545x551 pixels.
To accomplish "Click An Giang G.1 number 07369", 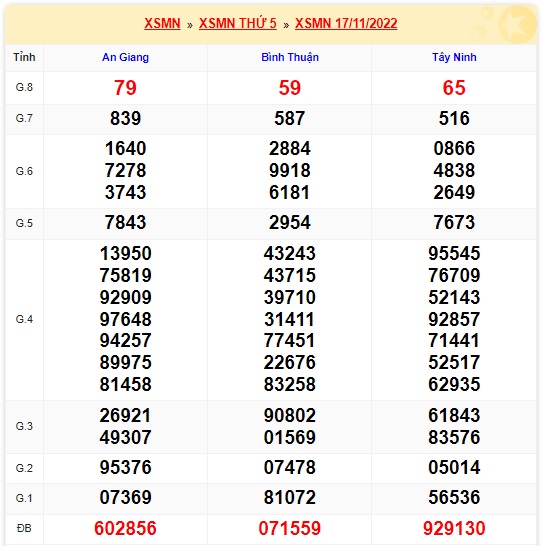I will pyautogui.click(x=125, y=497).
